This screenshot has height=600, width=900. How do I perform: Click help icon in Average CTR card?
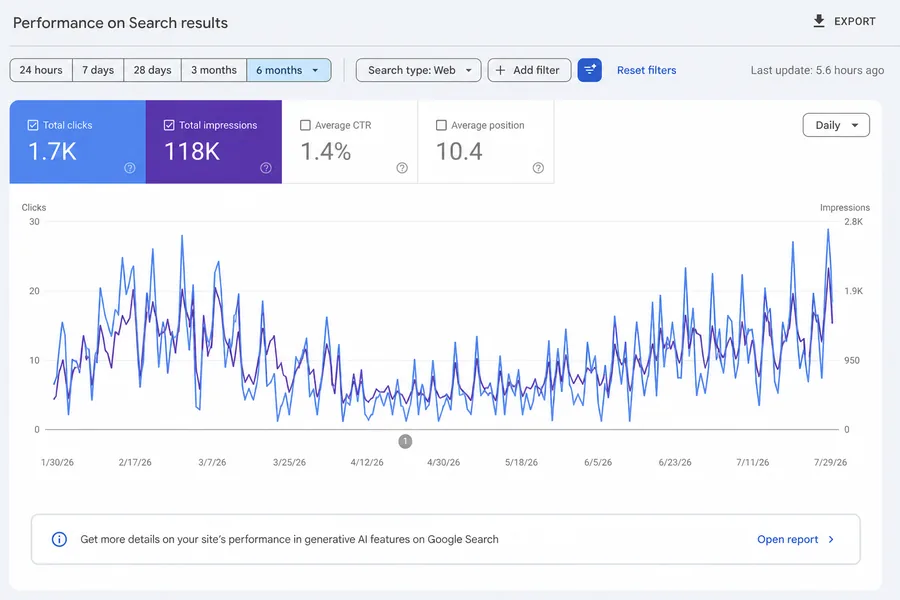(402, 168)
